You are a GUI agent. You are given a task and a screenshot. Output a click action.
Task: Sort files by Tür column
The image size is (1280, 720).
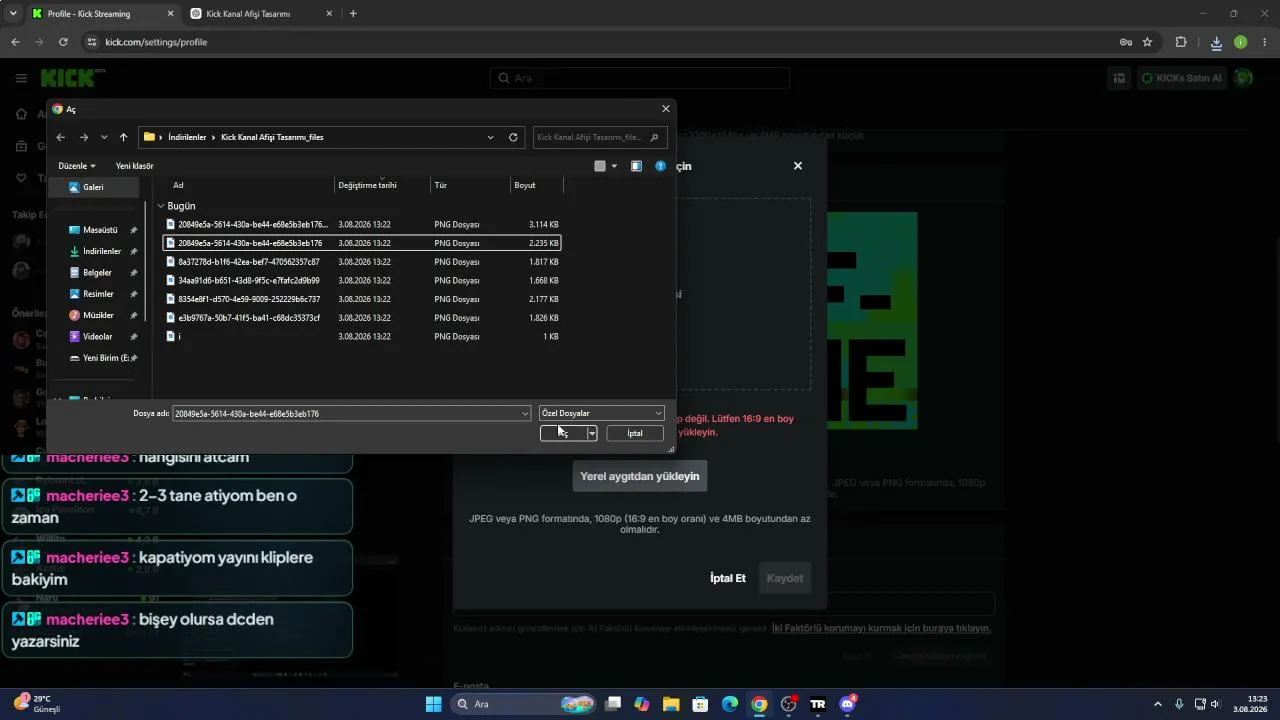[x=440, y=185]
